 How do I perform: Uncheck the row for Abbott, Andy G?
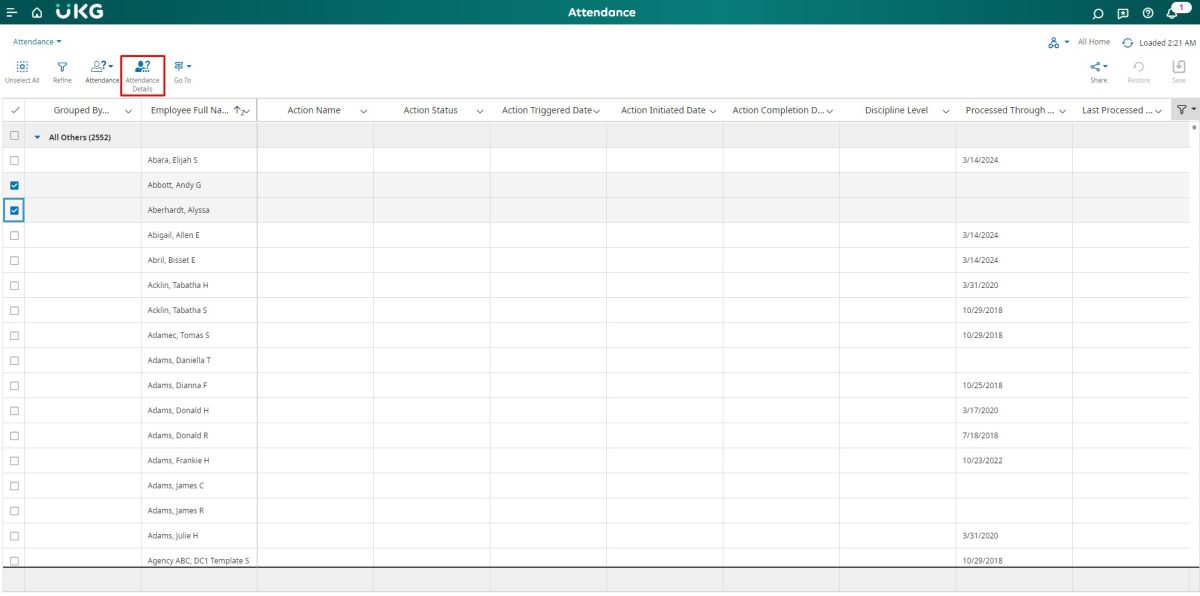(x=13, y=184)
